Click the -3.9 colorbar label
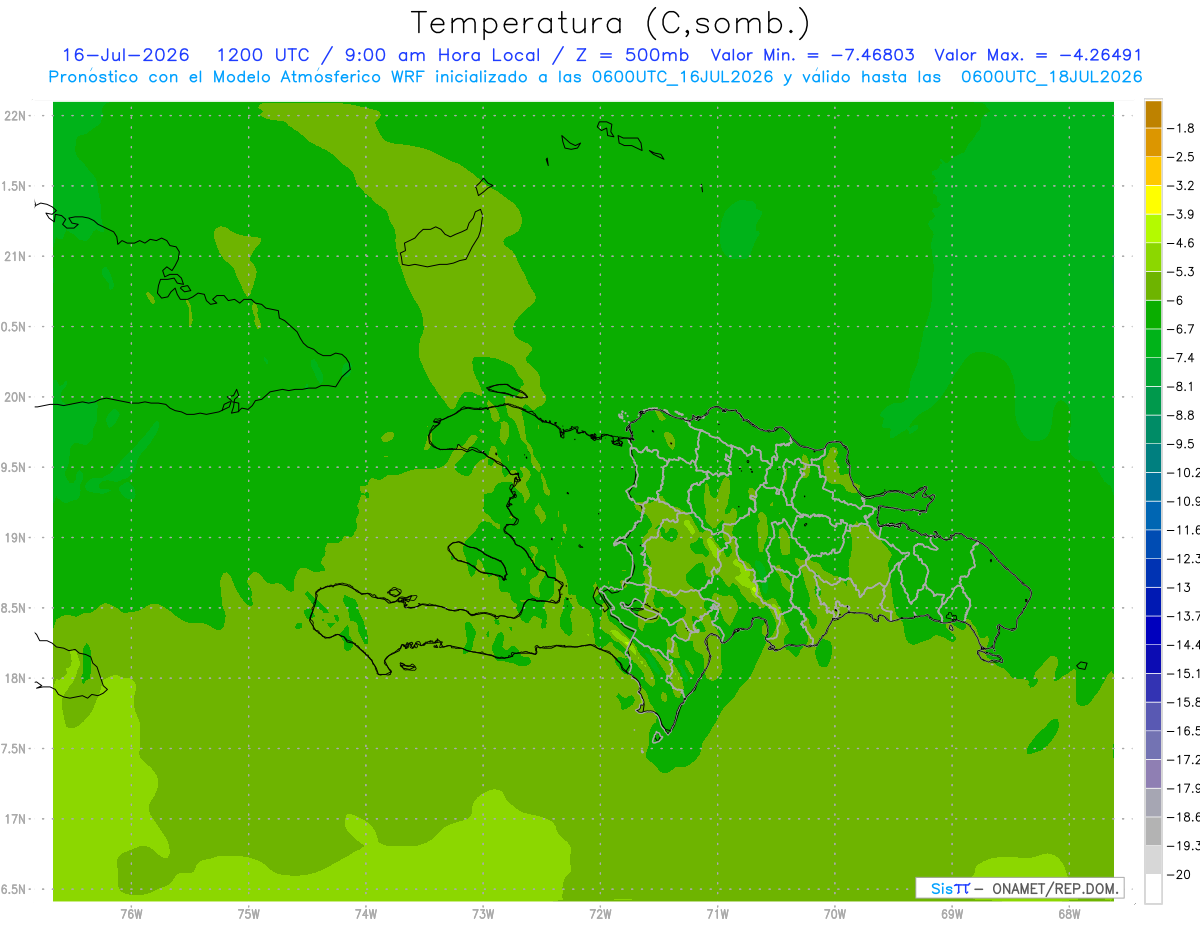This screenshot has width=1200, height=927. 1181,214
